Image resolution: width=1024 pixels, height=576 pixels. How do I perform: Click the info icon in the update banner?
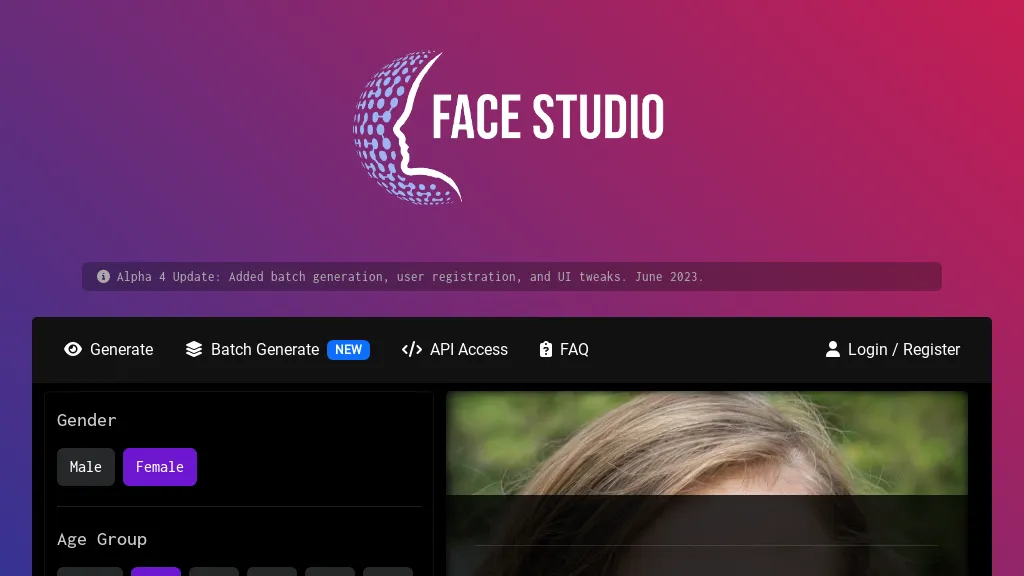click(103, 276)
